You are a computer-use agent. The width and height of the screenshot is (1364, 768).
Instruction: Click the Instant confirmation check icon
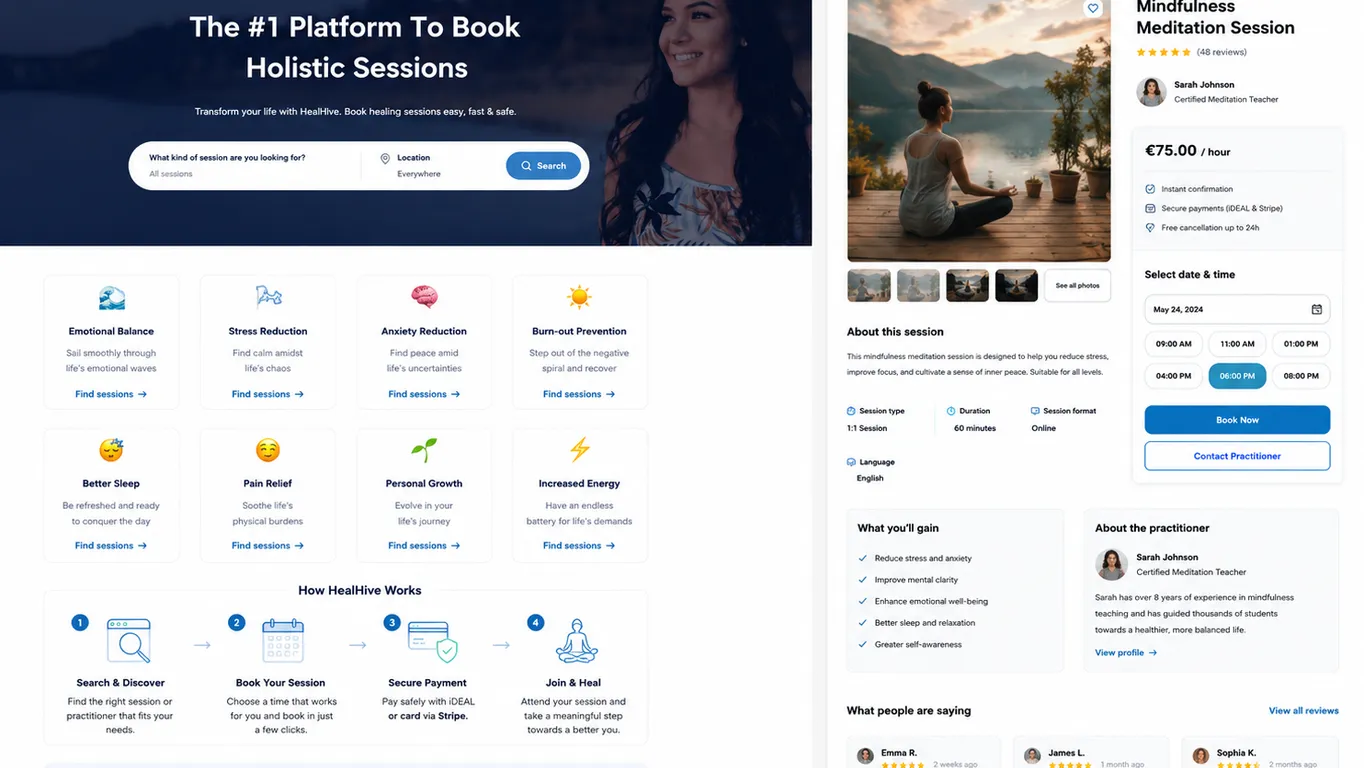click(1150, 189)
